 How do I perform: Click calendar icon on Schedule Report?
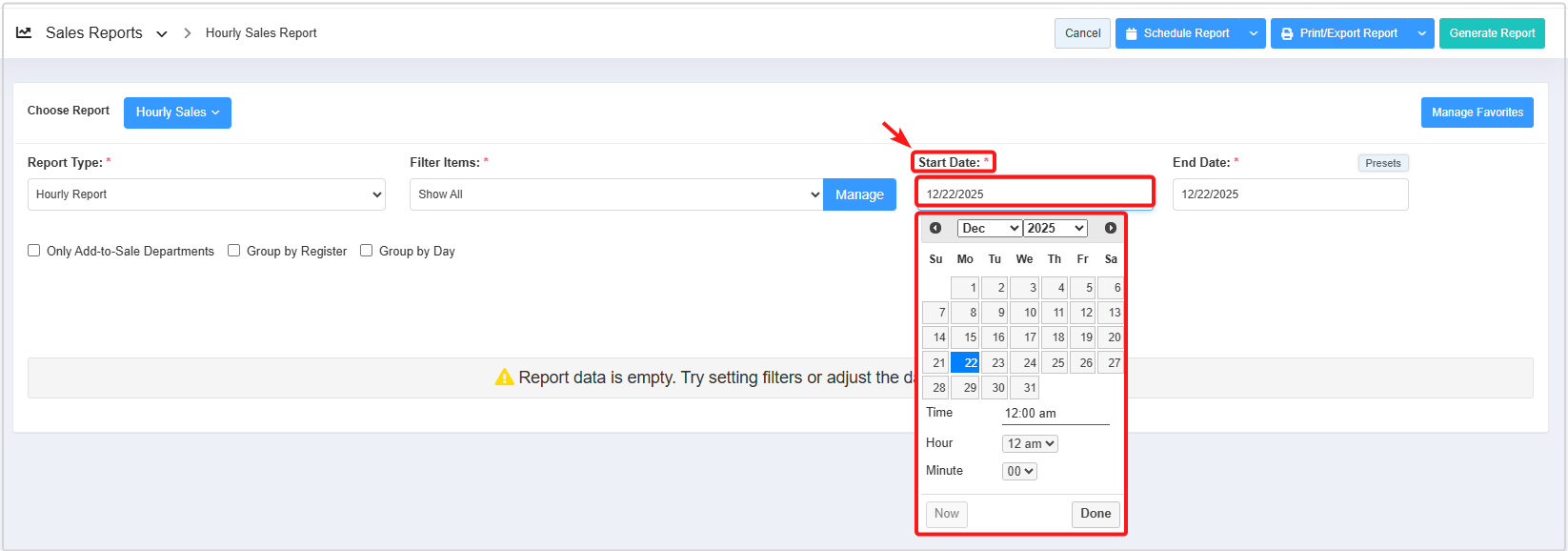(1131, 33)
